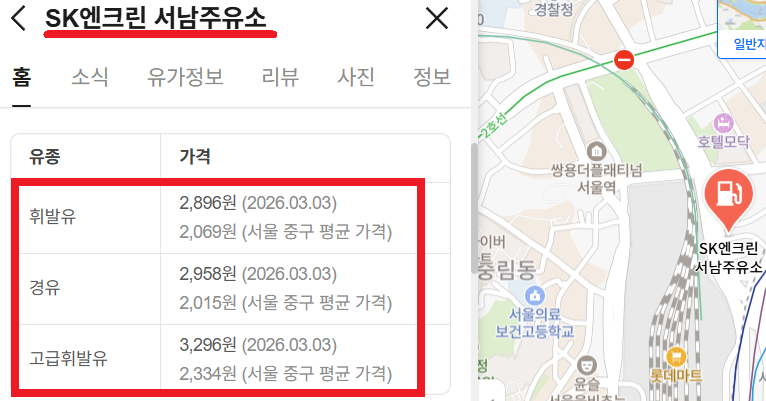Click the 2,069원 average price text
The height and width of the screenshot is (401, 766).
click(286, 232)
